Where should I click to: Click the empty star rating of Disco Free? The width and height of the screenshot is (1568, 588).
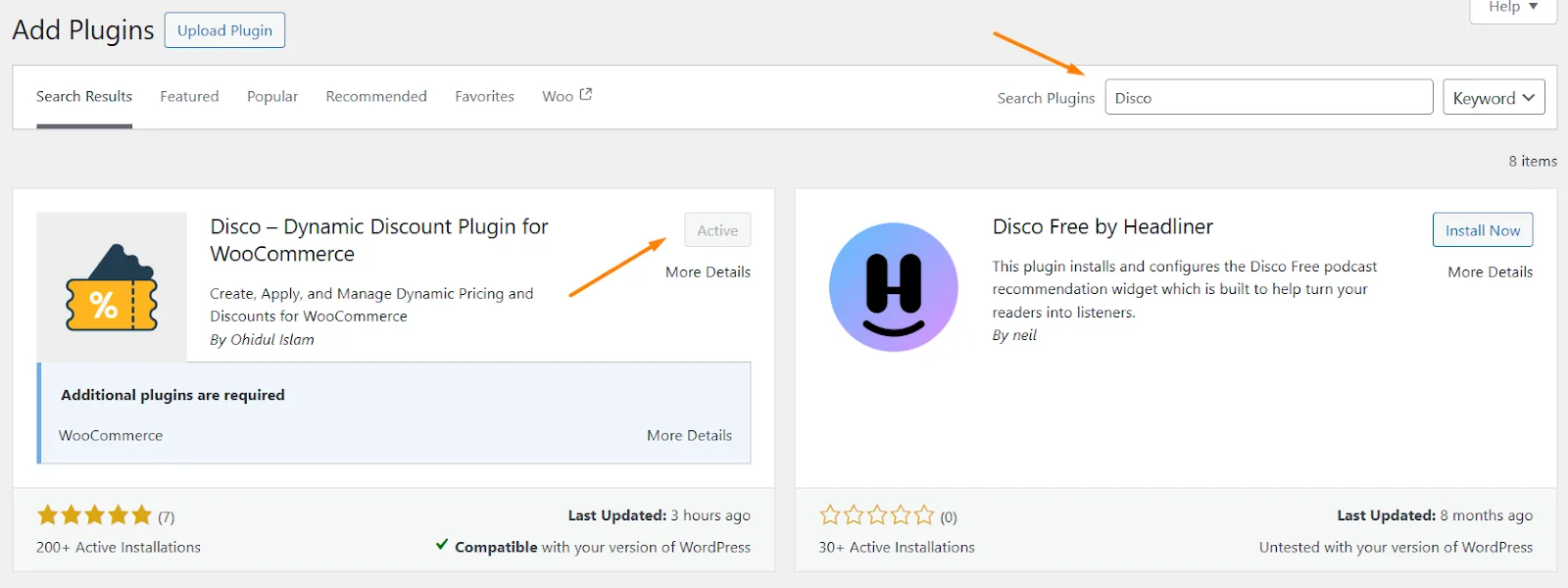point(877,514)
